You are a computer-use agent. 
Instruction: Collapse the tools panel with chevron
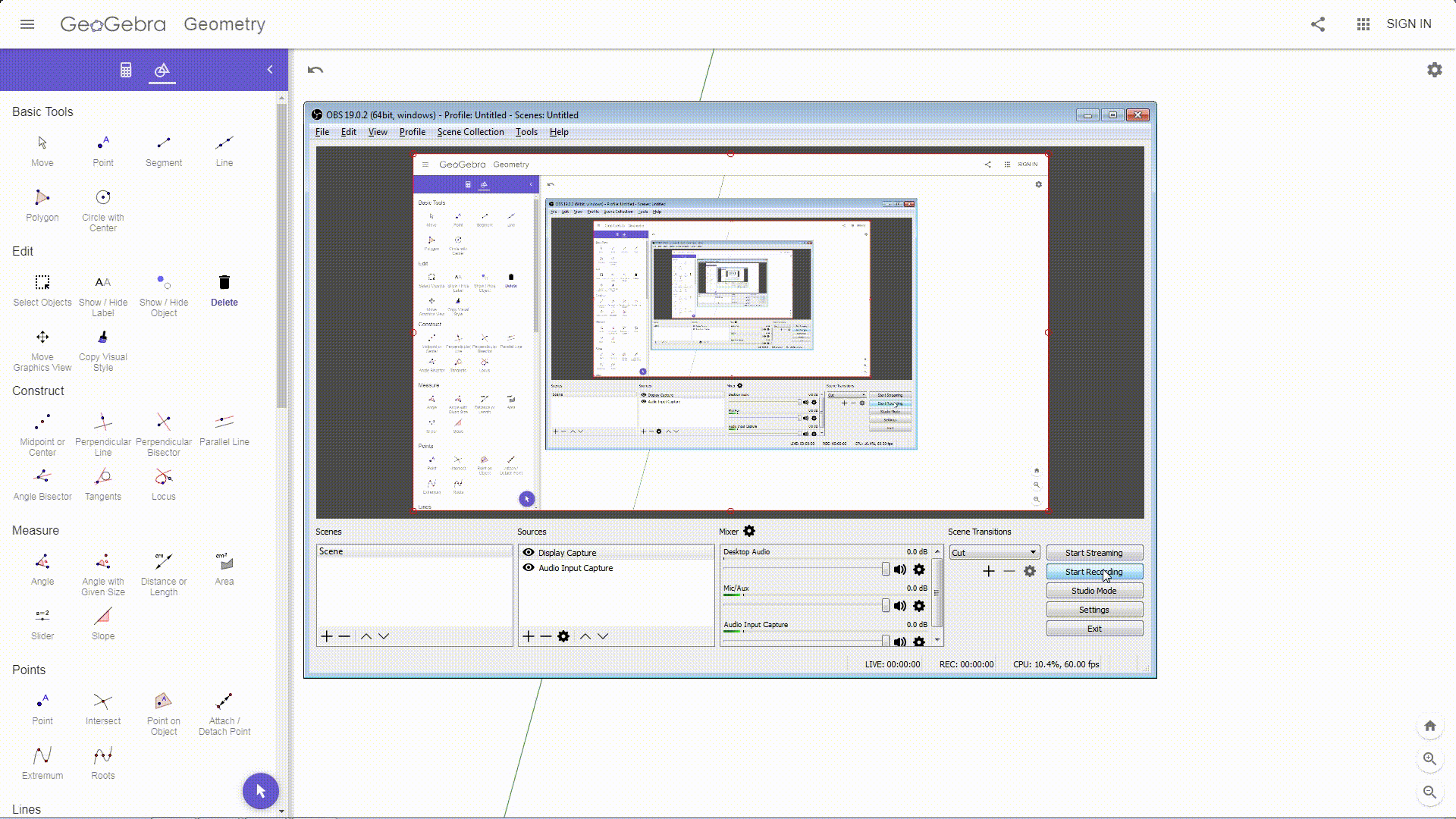point(270,70)
